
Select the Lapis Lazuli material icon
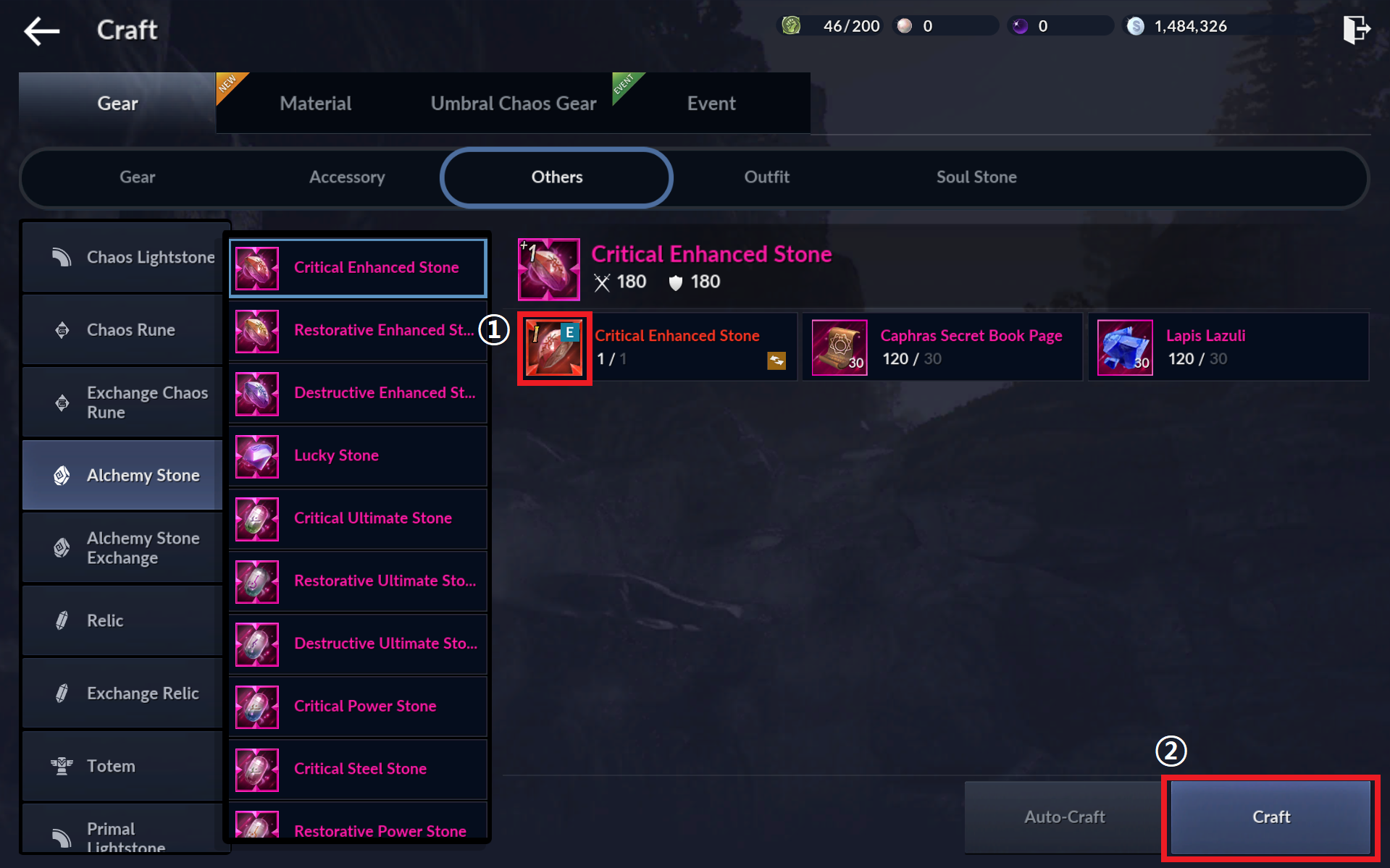coord(1125,347)
